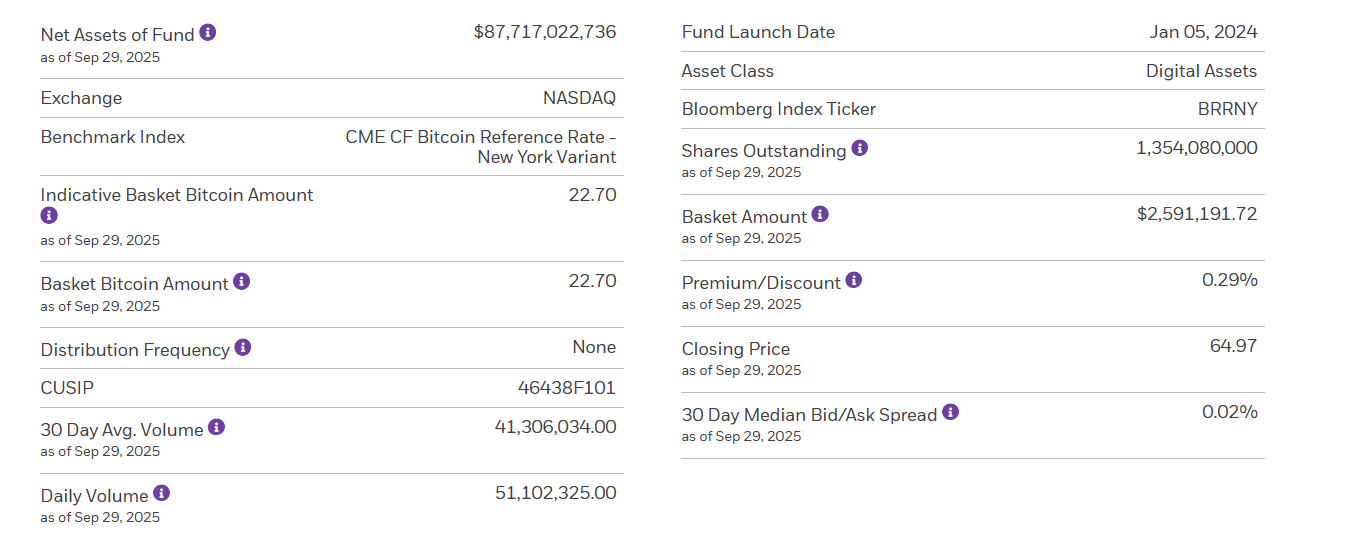The image size is (1357, 535).
Task: Select the Shares Outstanding value 1,354,080,000
Action: click(x=1197, y=148)
